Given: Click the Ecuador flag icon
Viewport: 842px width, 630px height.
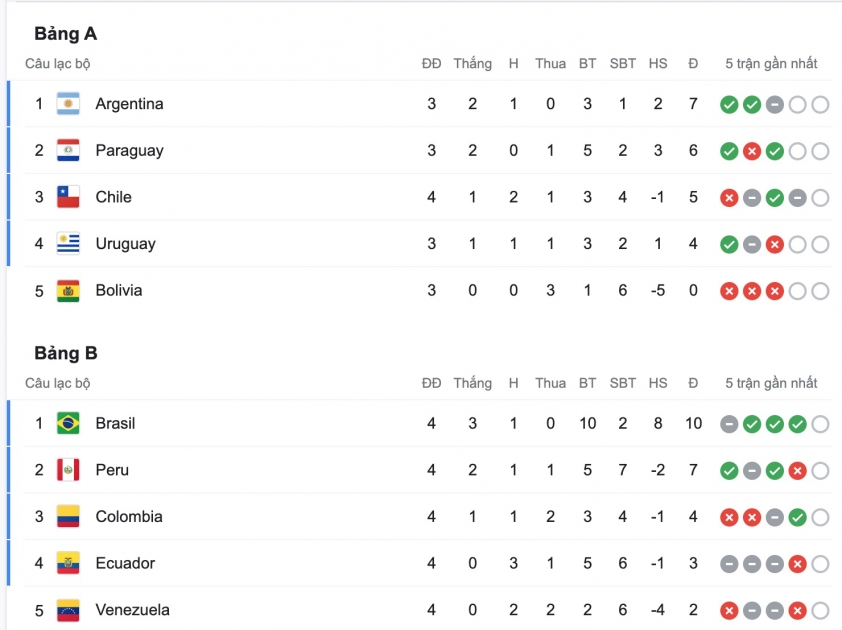Looking at the screenshot, I should [68, 563].
